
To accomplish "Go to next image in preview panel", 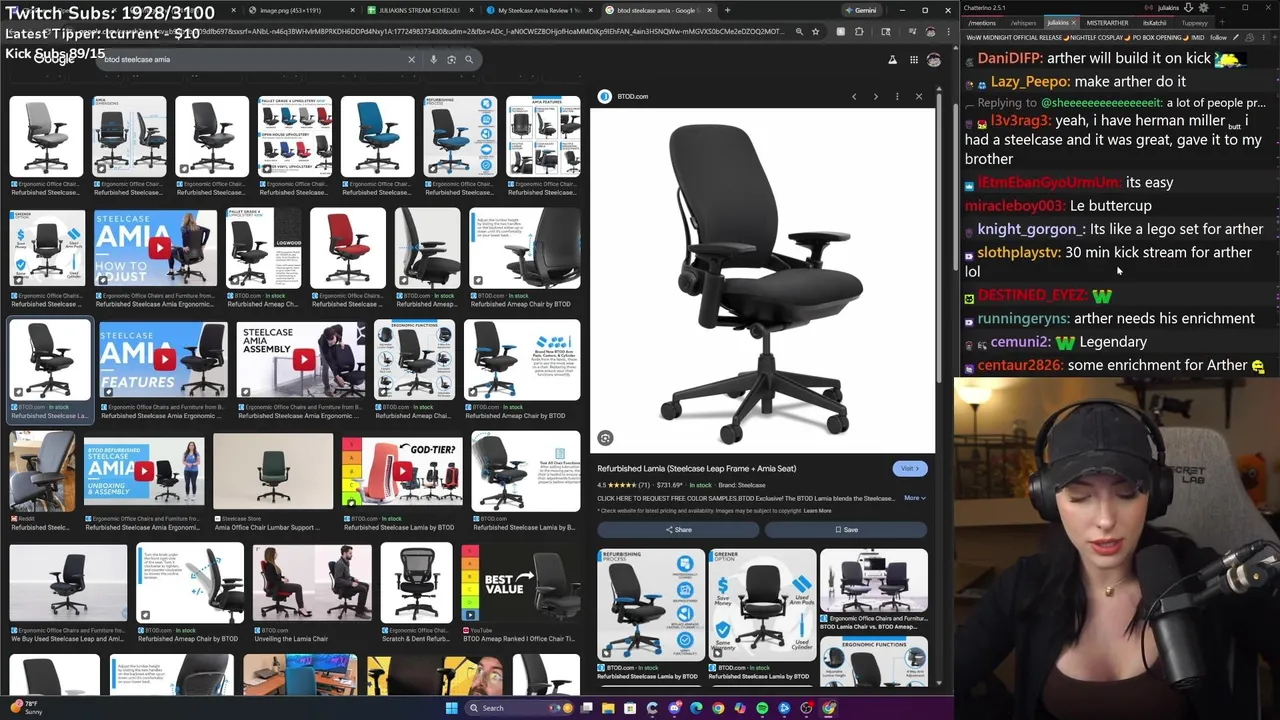I will tap(875, 97).
